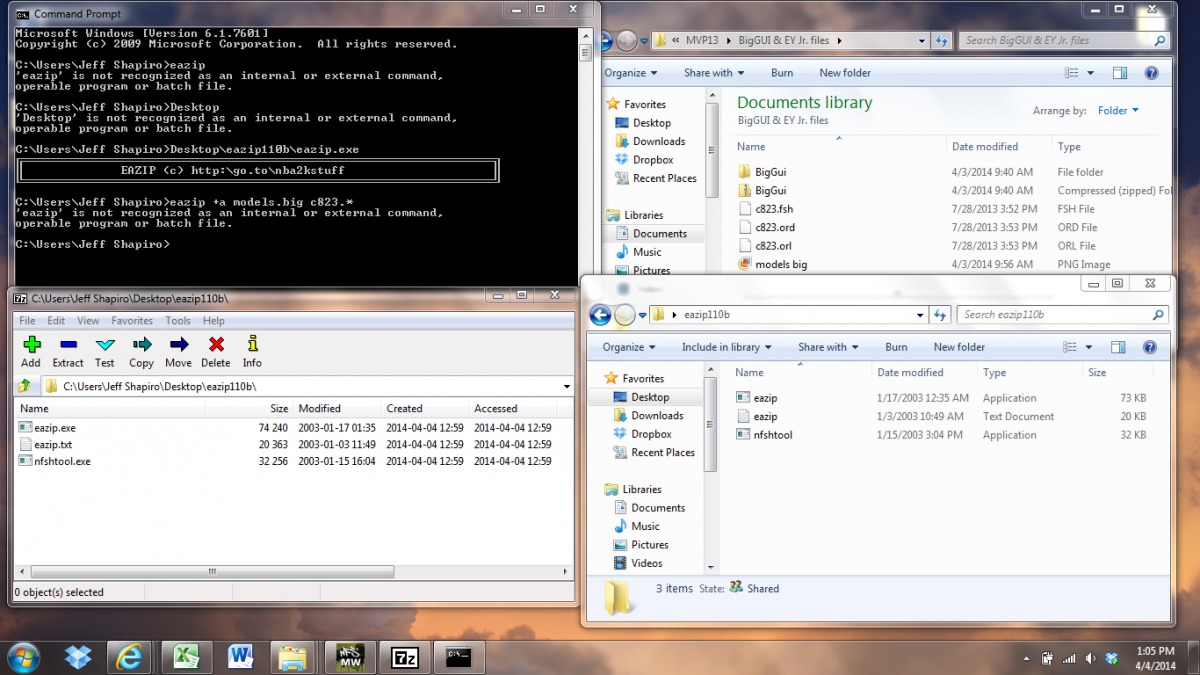Switch to 7-Zip via taskbar icon
Screen dimensions: 1200x675
pos(404,657)
